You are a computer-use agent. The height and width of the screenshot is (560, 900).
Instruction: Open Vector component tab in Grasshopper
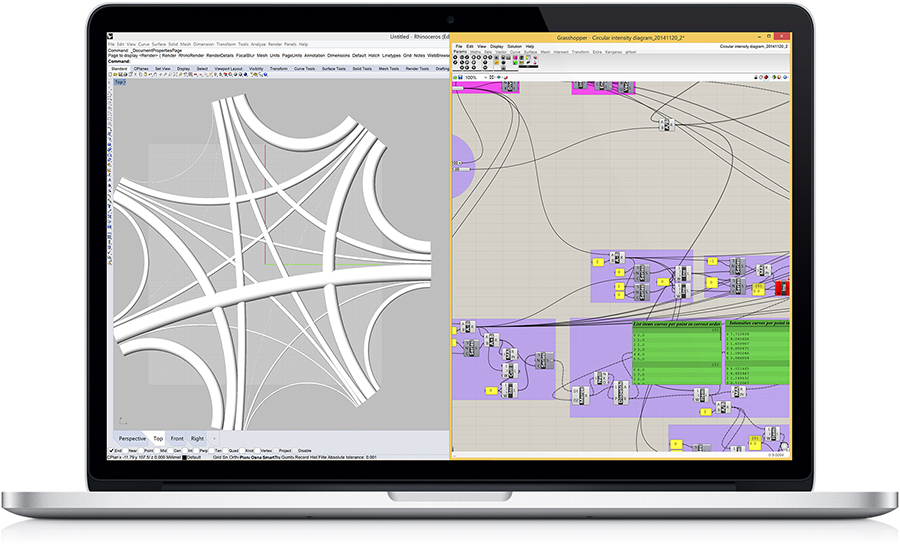501,52
